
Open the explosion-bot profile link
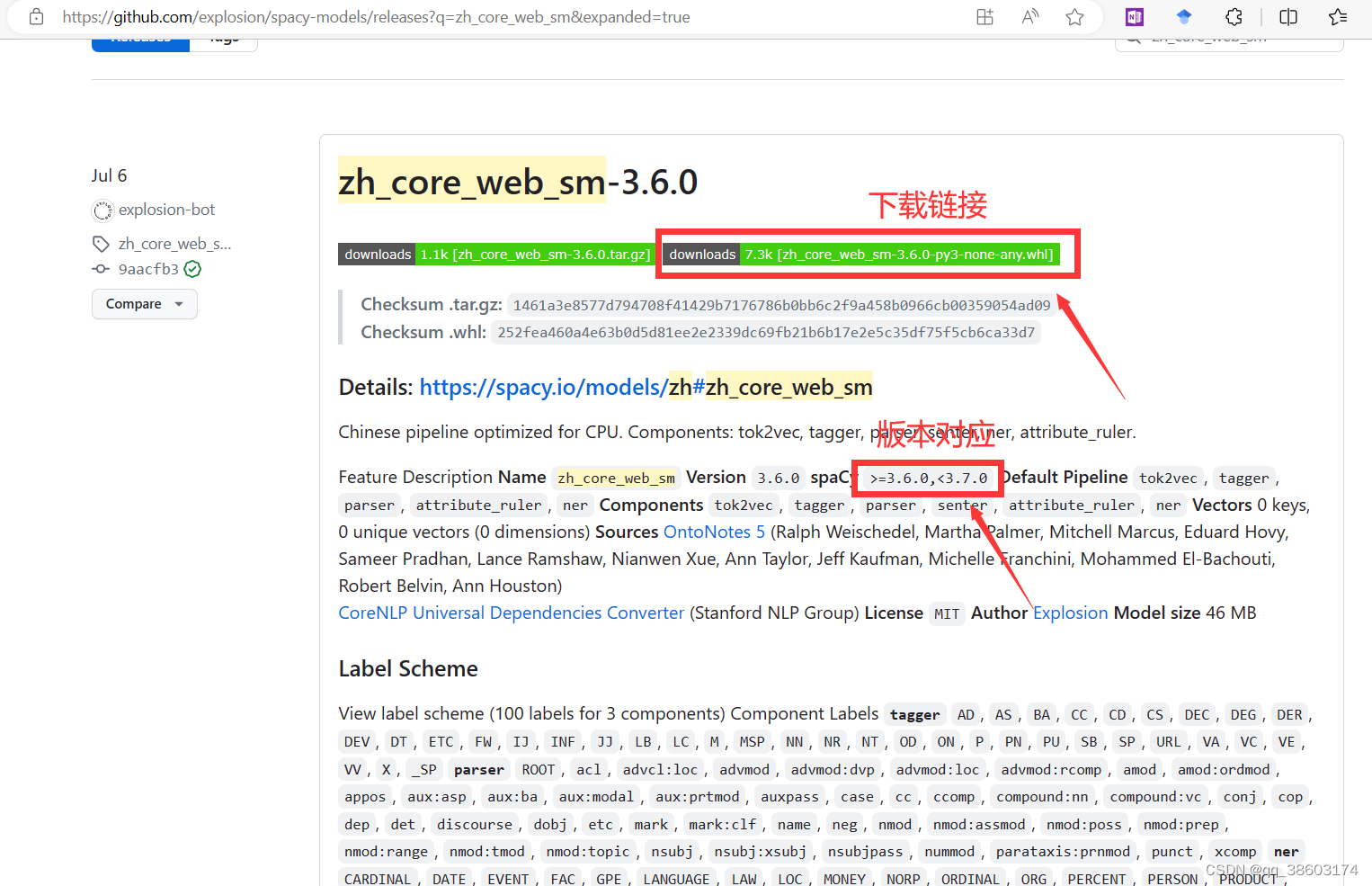[x=166, y=210]
